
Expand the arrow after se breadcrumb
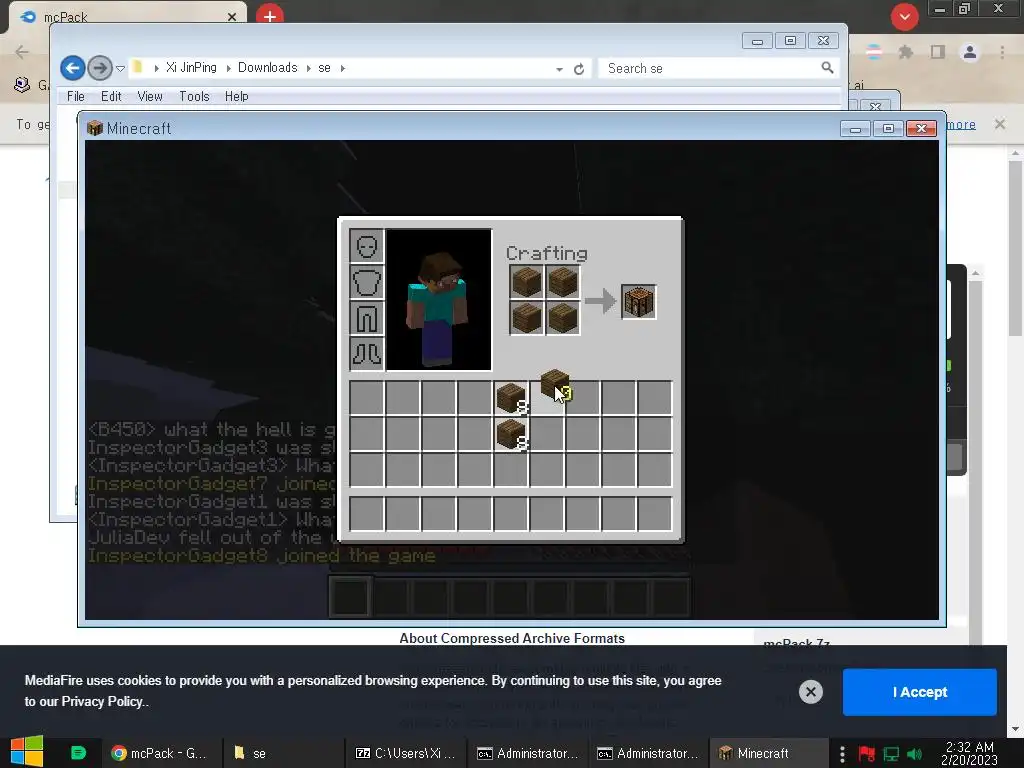point(342,68)
